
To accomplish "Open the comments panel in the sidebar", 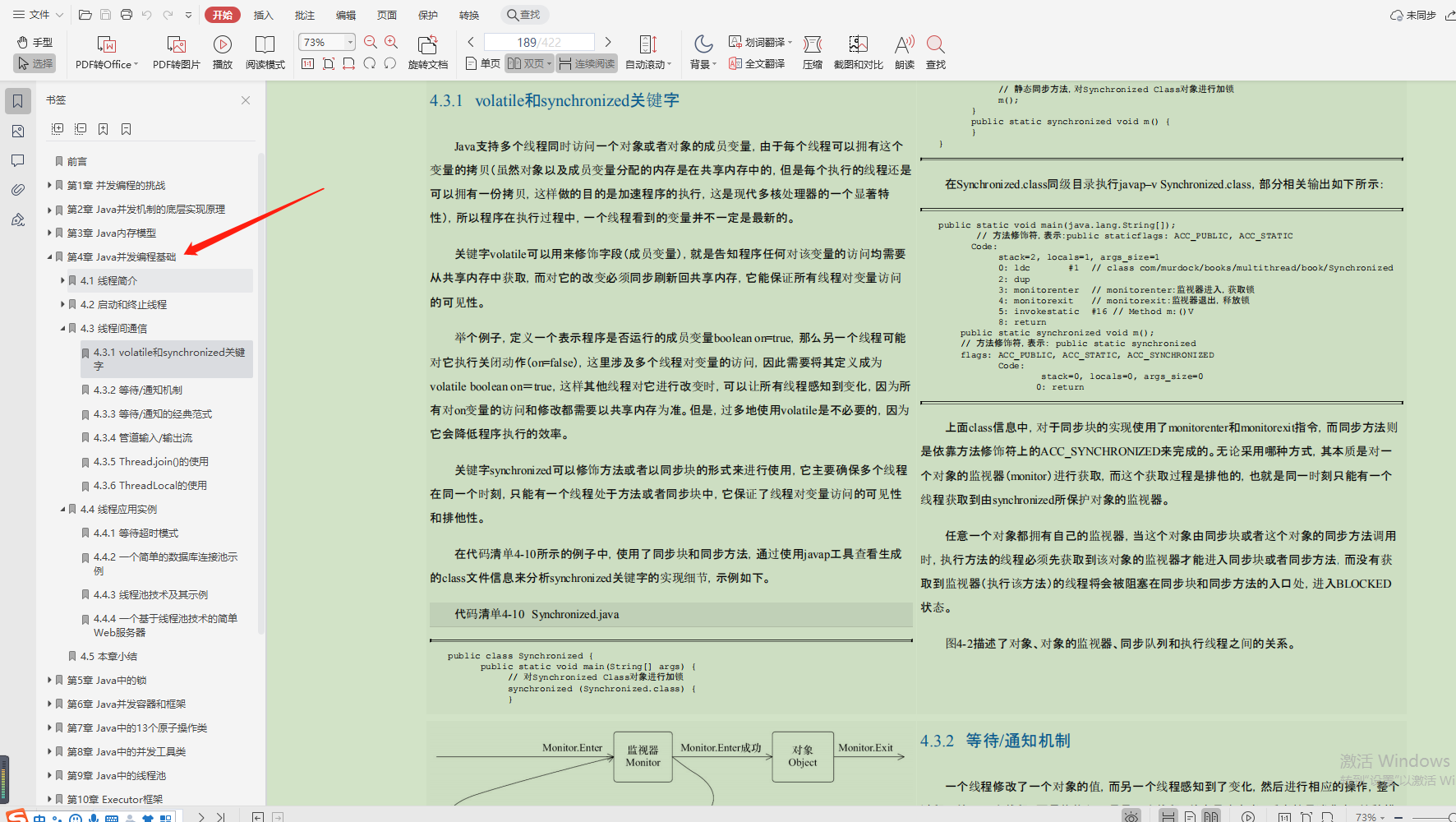I will pos(18,161).
